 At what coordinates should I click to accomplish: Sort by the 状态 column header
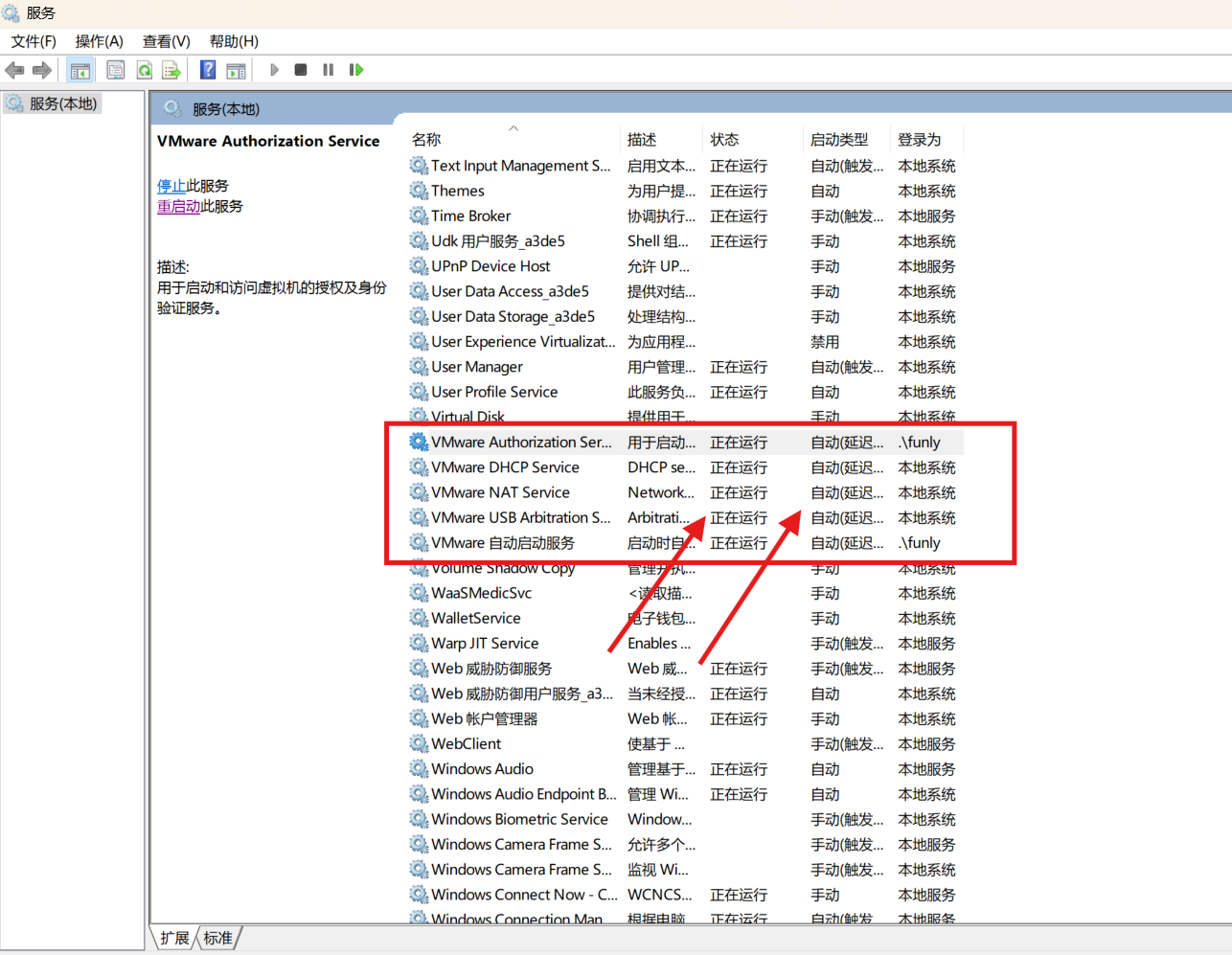point(754,139)
